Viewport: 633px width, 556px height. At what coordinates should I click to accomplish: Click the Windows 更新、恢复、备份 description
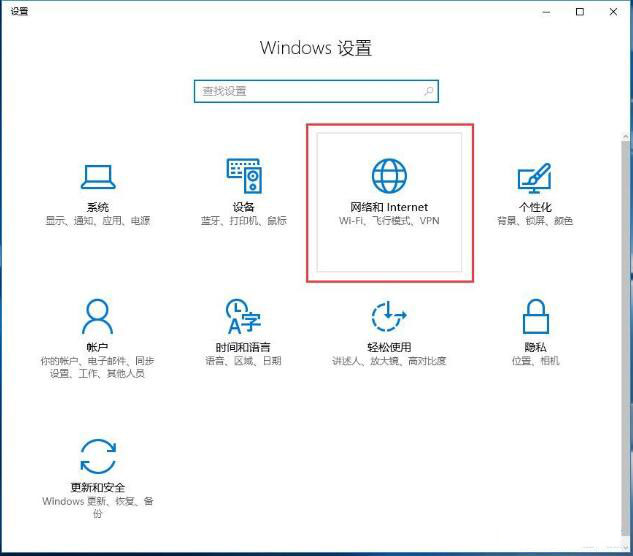point(98,507)
